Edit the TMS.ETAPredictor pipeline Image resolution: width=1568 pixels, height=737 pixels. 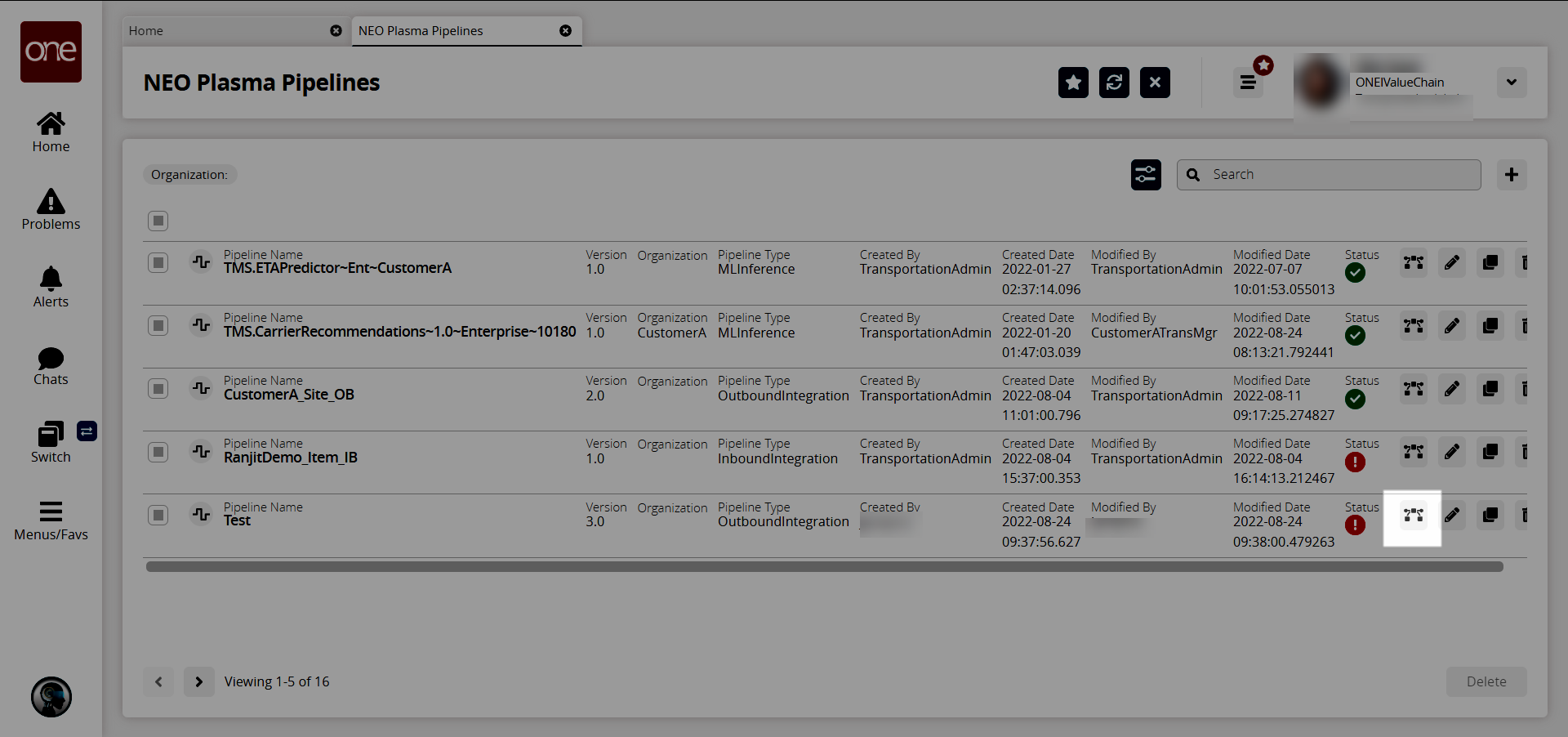pyautogui.click(x=1452, y=263)
